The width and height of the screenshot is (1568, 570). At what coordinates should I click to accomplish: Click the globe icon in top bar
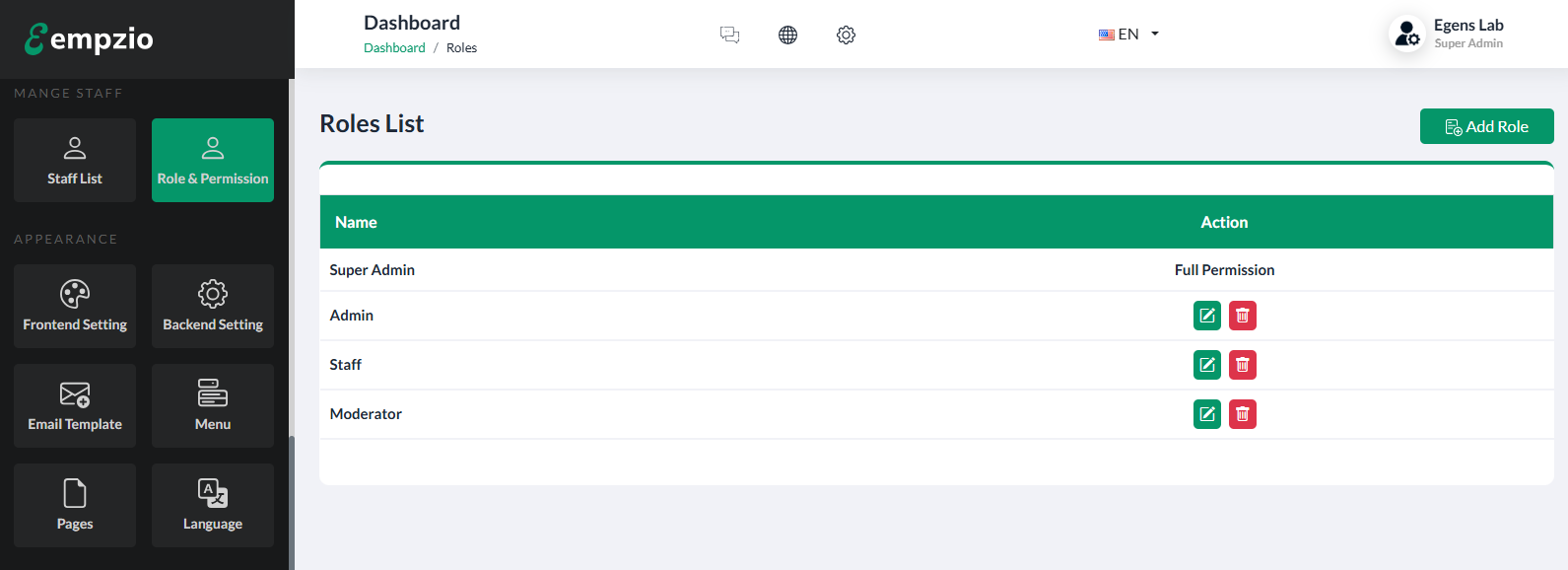787,35
